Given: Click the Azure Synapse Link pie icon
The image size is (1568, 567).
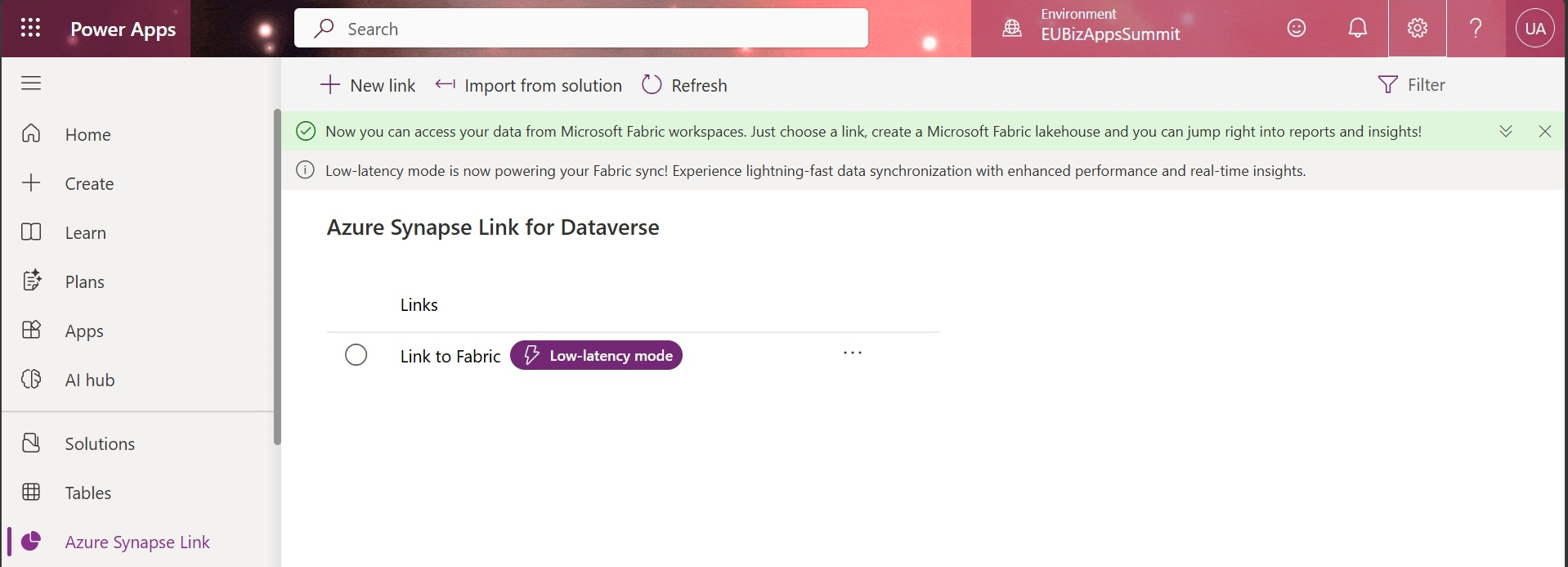Looking at the screenshot, I should (x=31, y=541).
